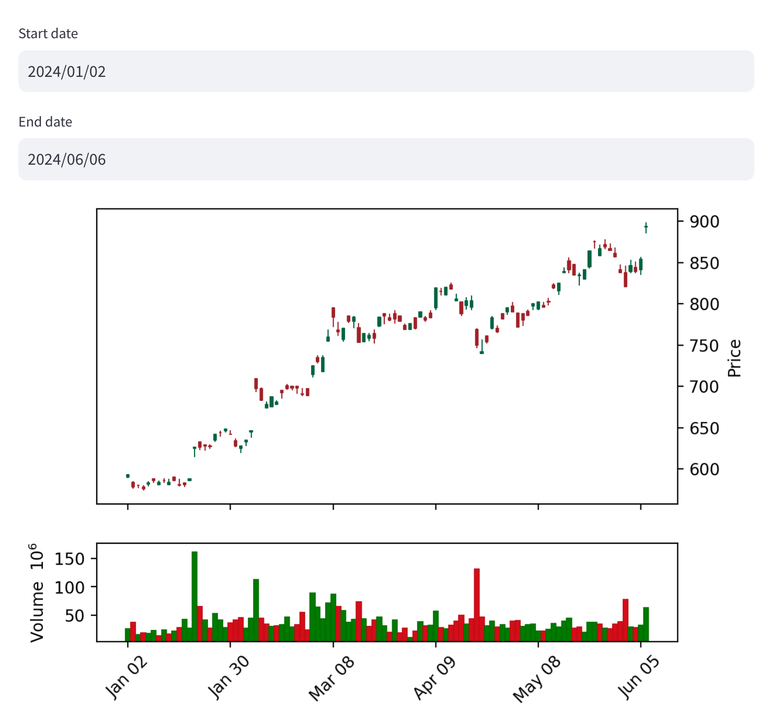
Task: Click the 600 price axis value
Action: tap(704, 469)
